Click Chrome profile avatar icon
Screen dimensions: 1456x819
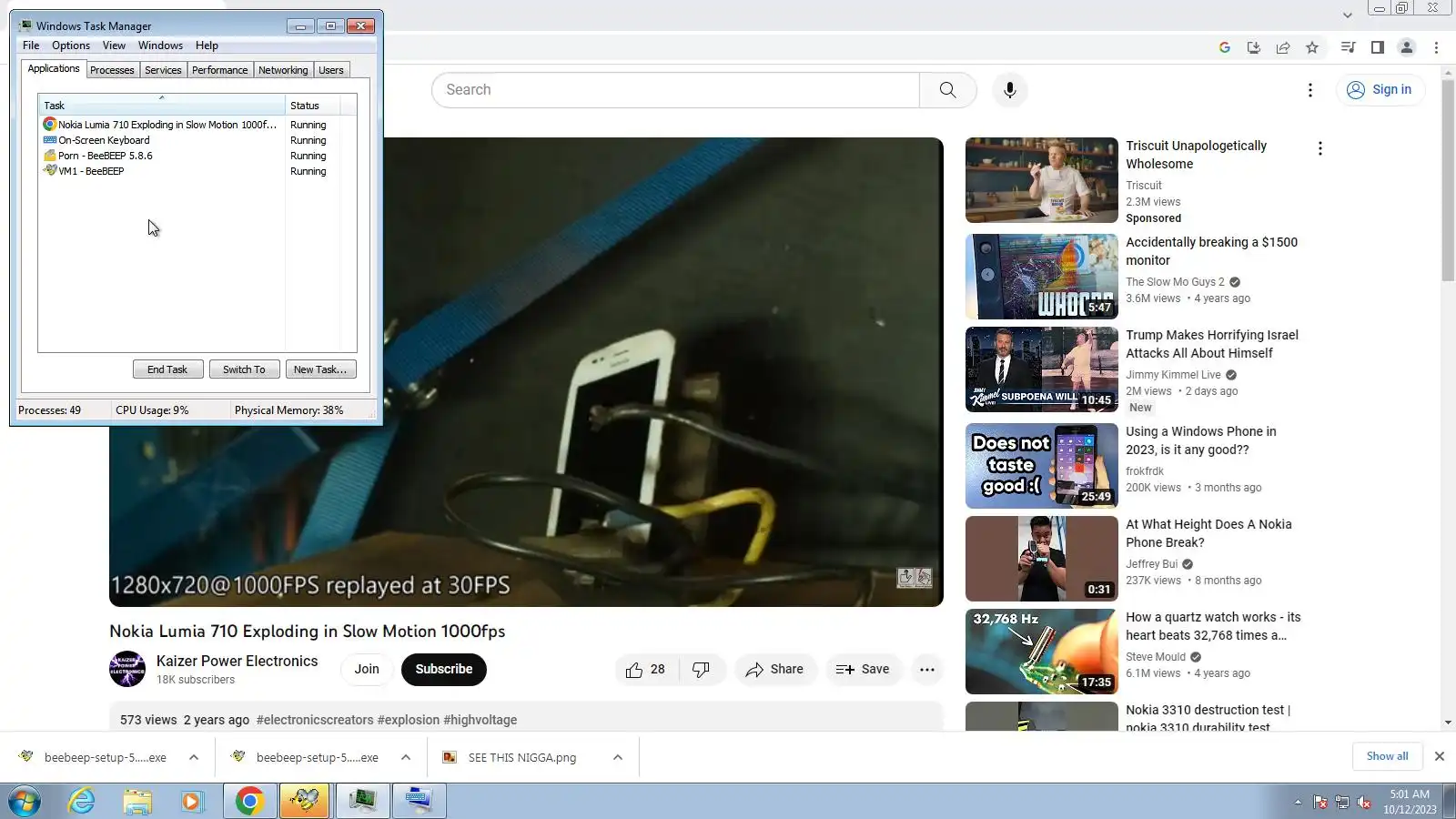coord(1407,47)
